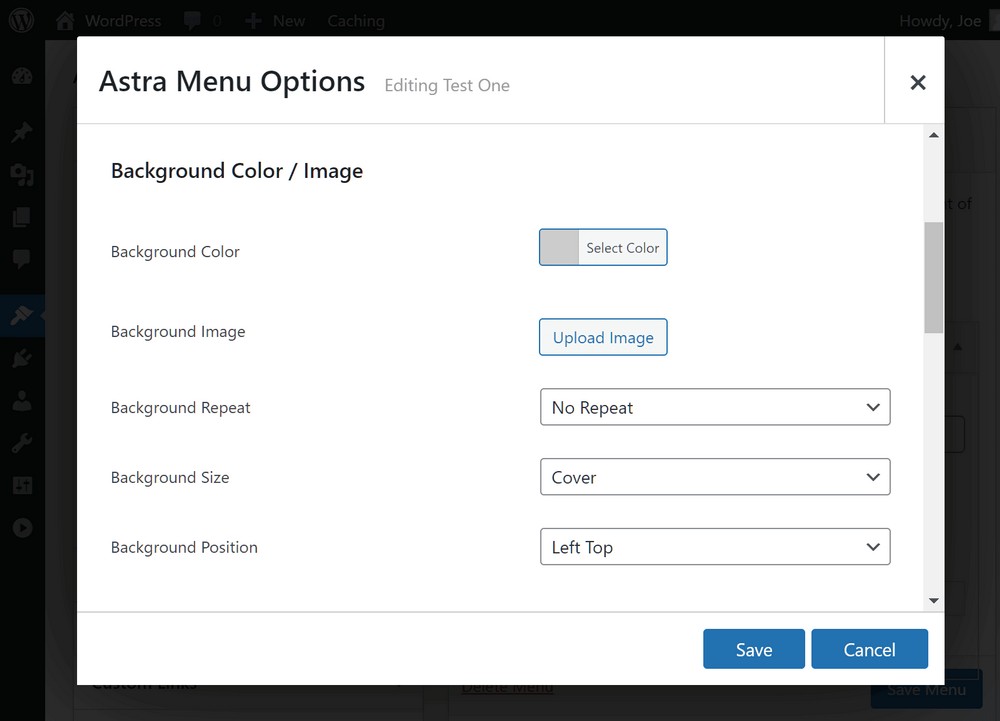This screenshot has height=721, width=1000.
Task: Open the Media library sidebar icon
Action: click(x=22, y=176)
